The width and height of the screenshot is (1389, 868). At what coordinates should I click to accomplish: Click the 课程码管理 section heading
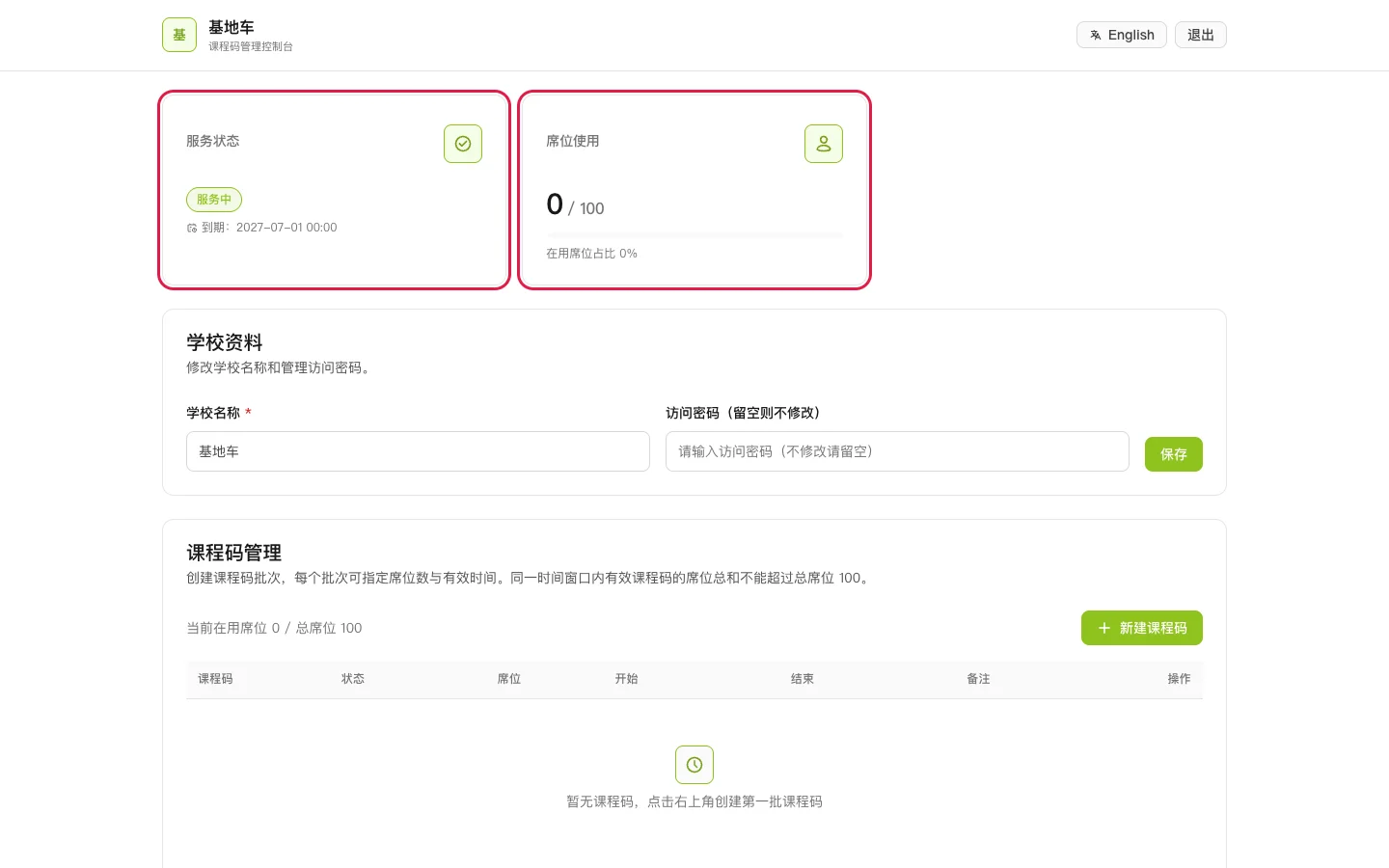coord(234,553)
